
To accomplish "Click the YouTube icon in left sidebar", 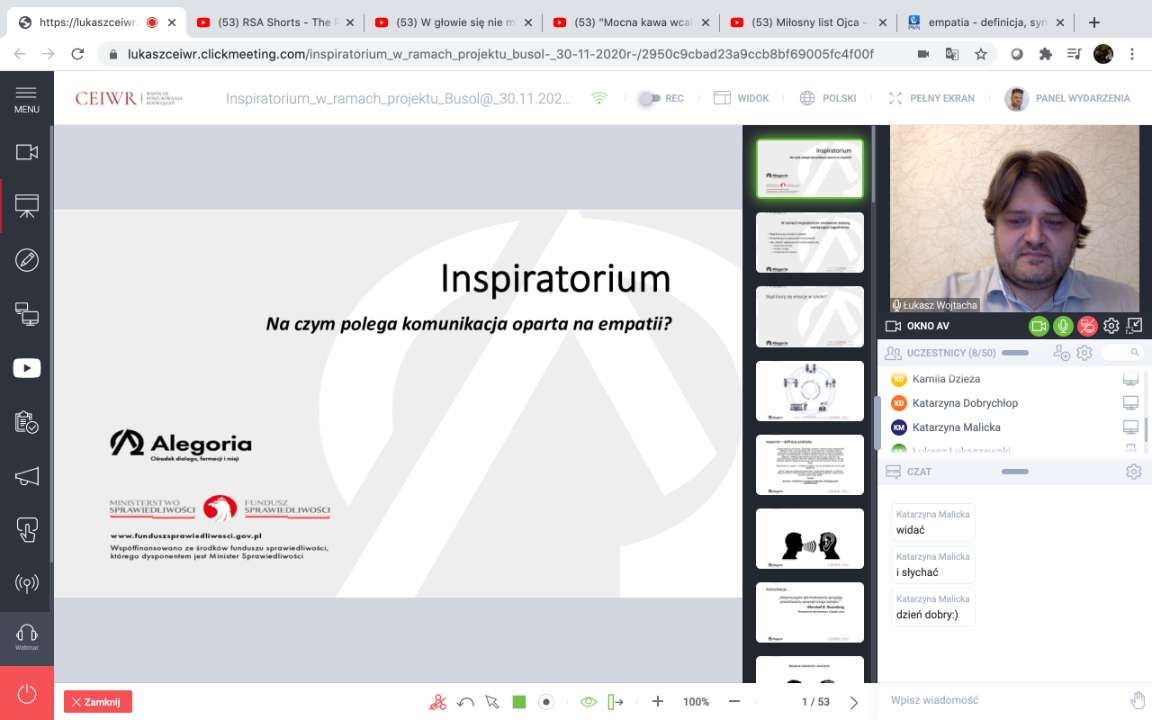I will click(27, 368).
